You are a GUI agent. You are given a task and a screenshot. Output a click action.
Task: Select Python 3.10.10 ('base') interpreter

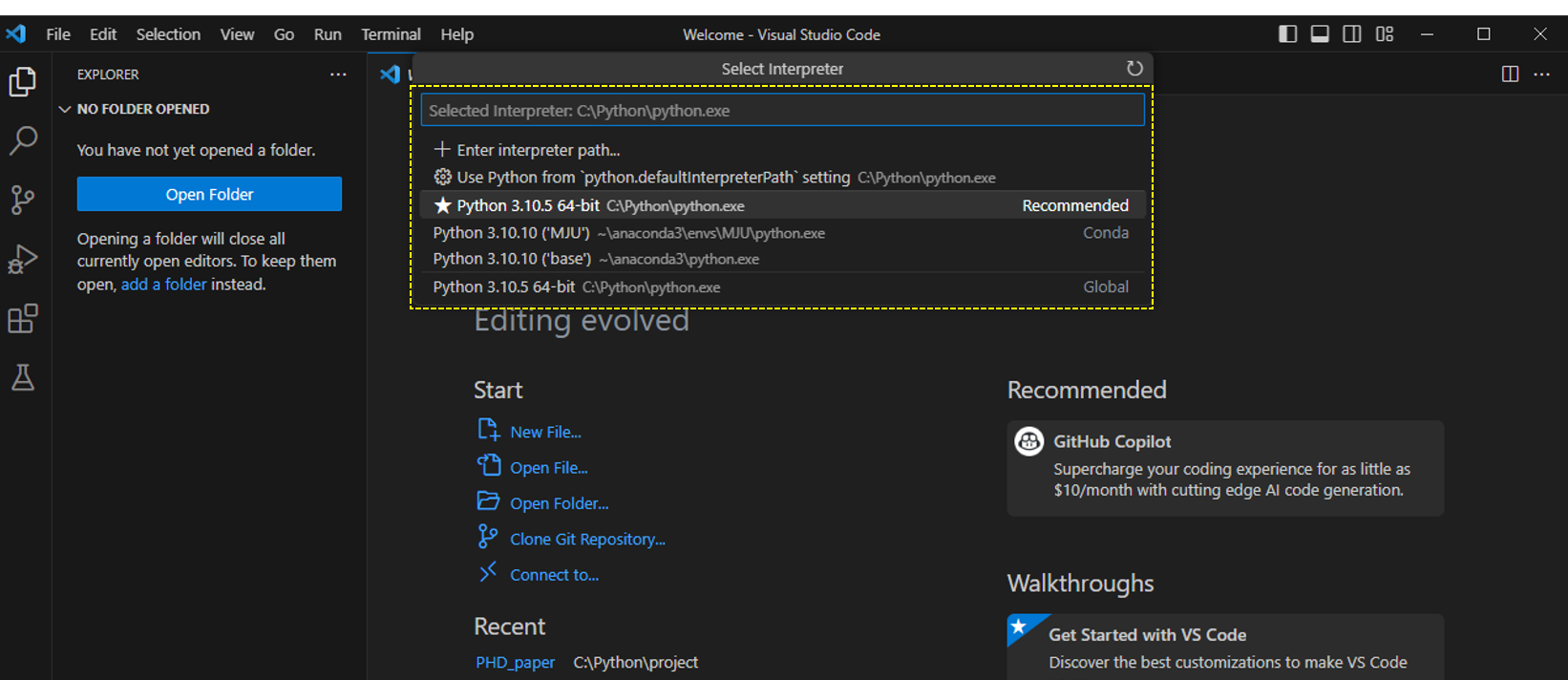(x=782, y=259)
